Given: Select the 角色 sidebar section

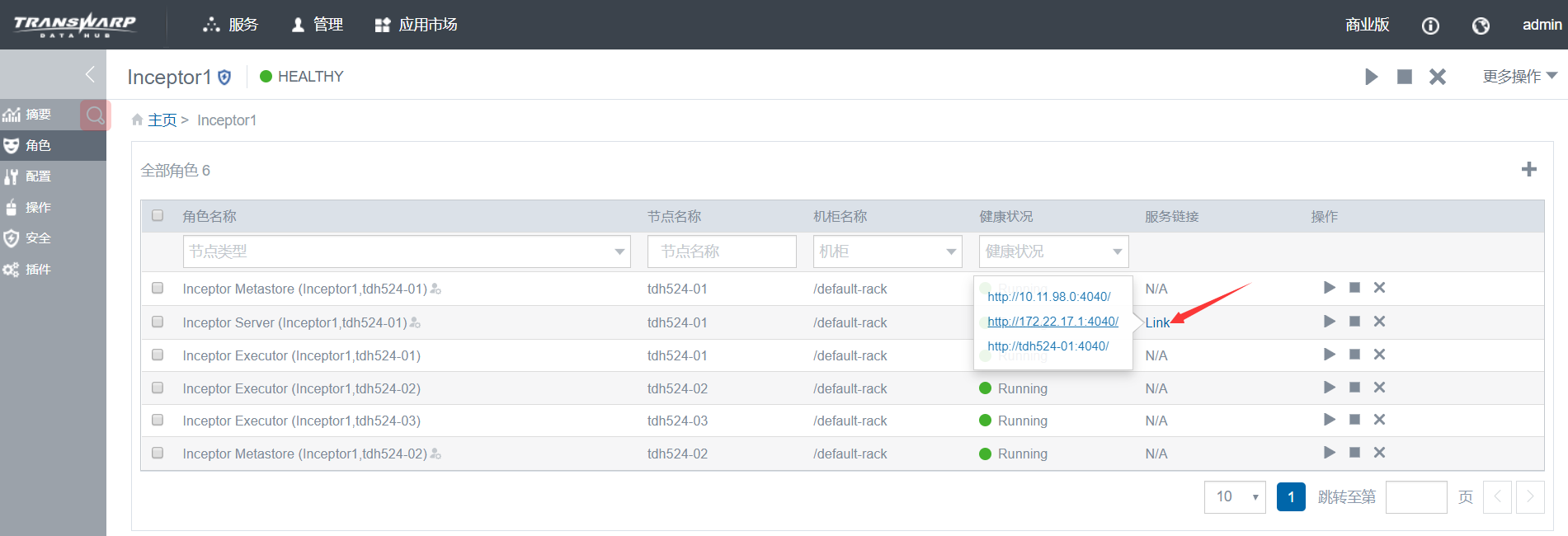Looking at the screenshot, I should (53, 145).
